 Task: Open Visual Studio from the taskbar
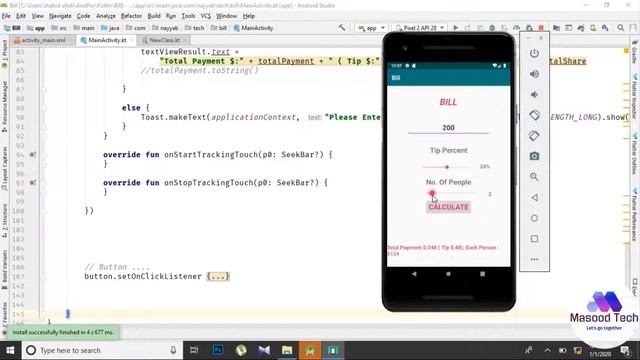(x=264, y=350)
